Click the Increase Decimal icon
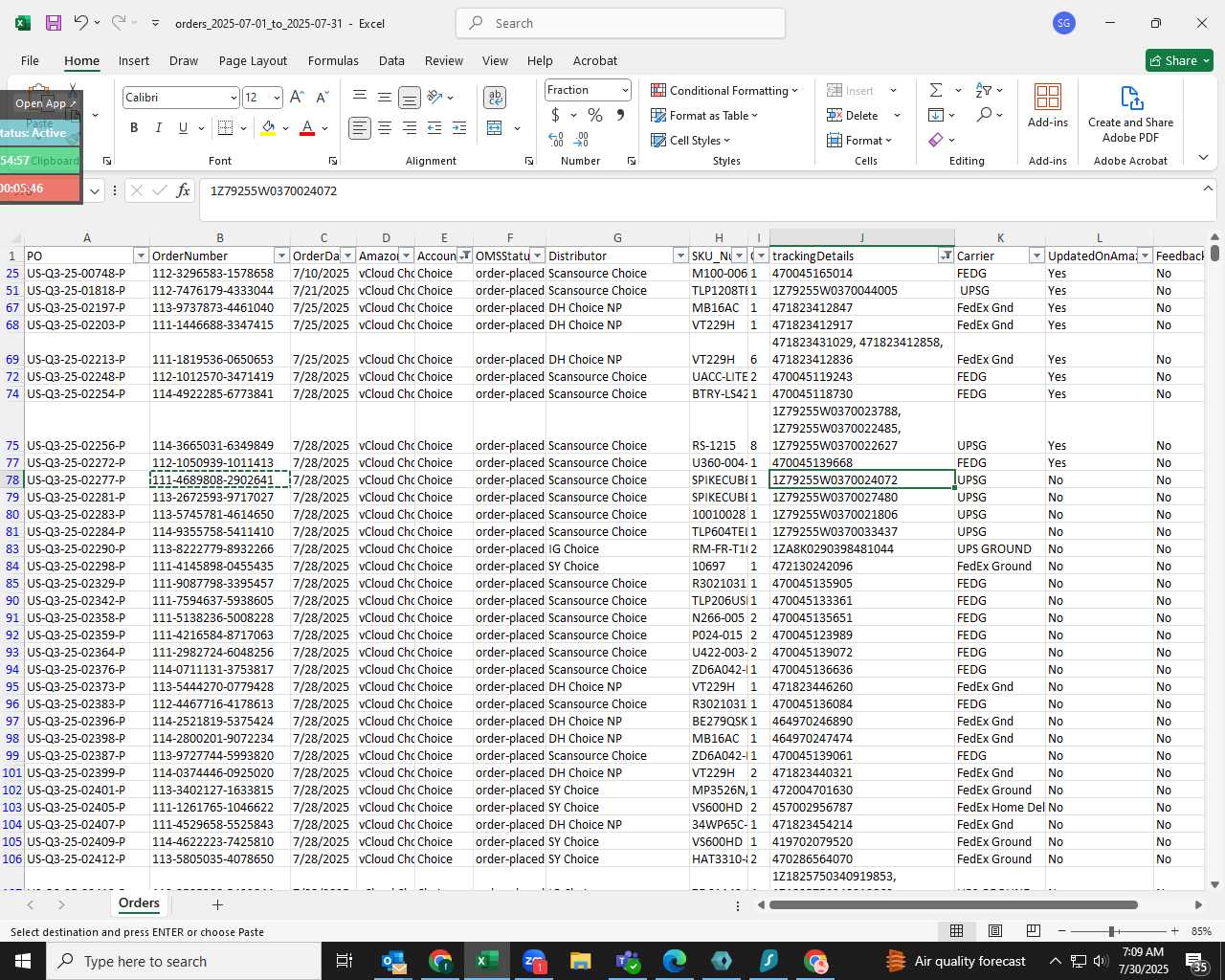 556,140
